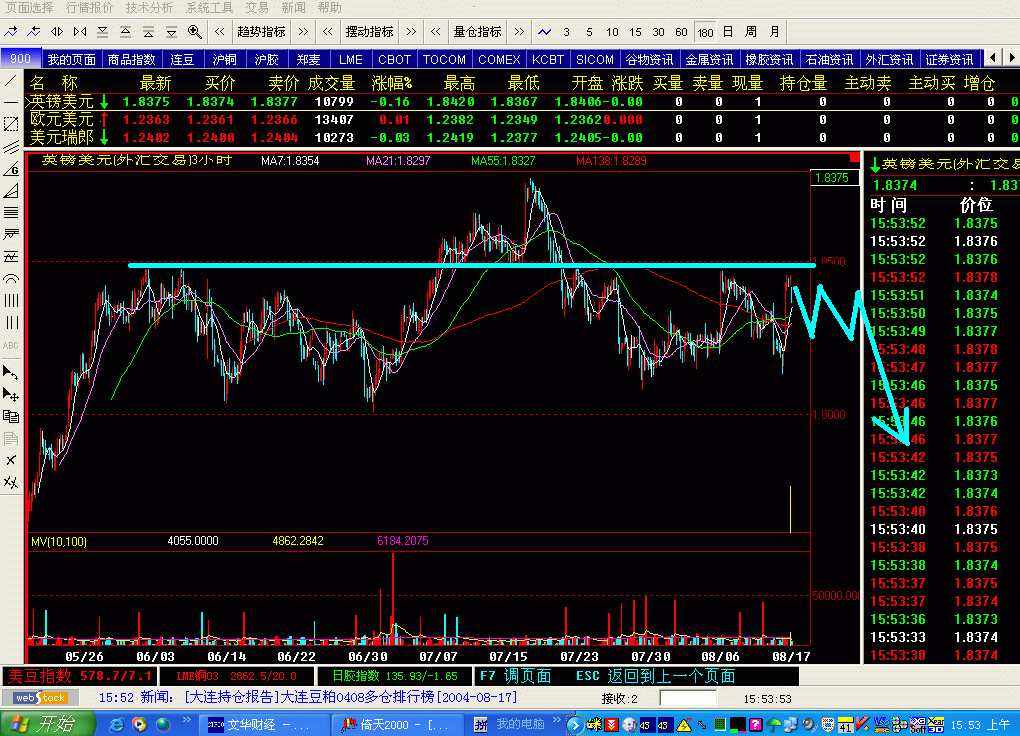Select the horizontal retracement lines tool

pos(10,213)
